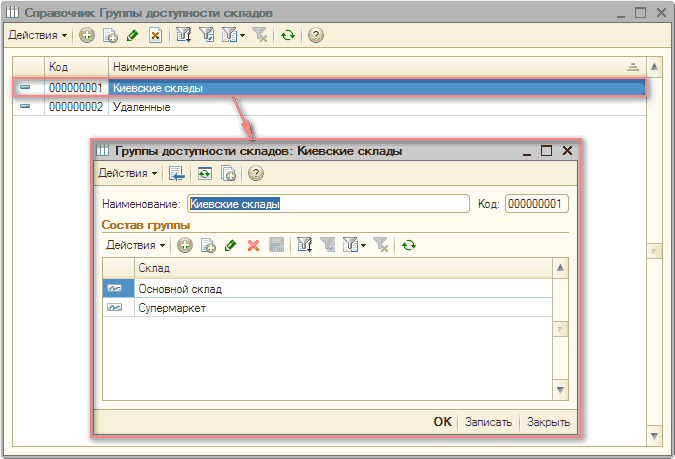Refresh the main catalog list with the green arrows icon

tap(288, 35)
